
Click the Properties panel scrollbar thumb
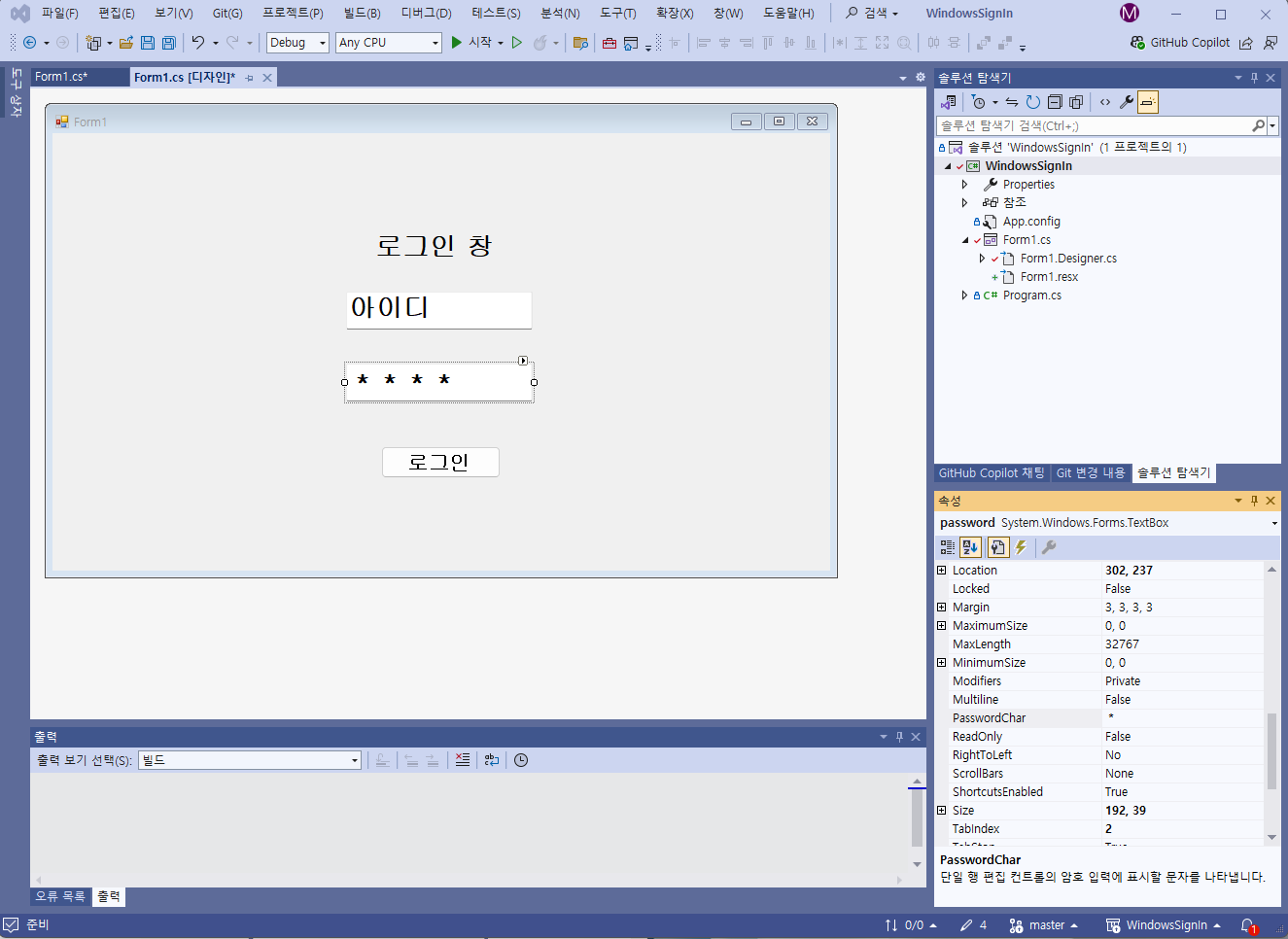(x=1271, y=750)
